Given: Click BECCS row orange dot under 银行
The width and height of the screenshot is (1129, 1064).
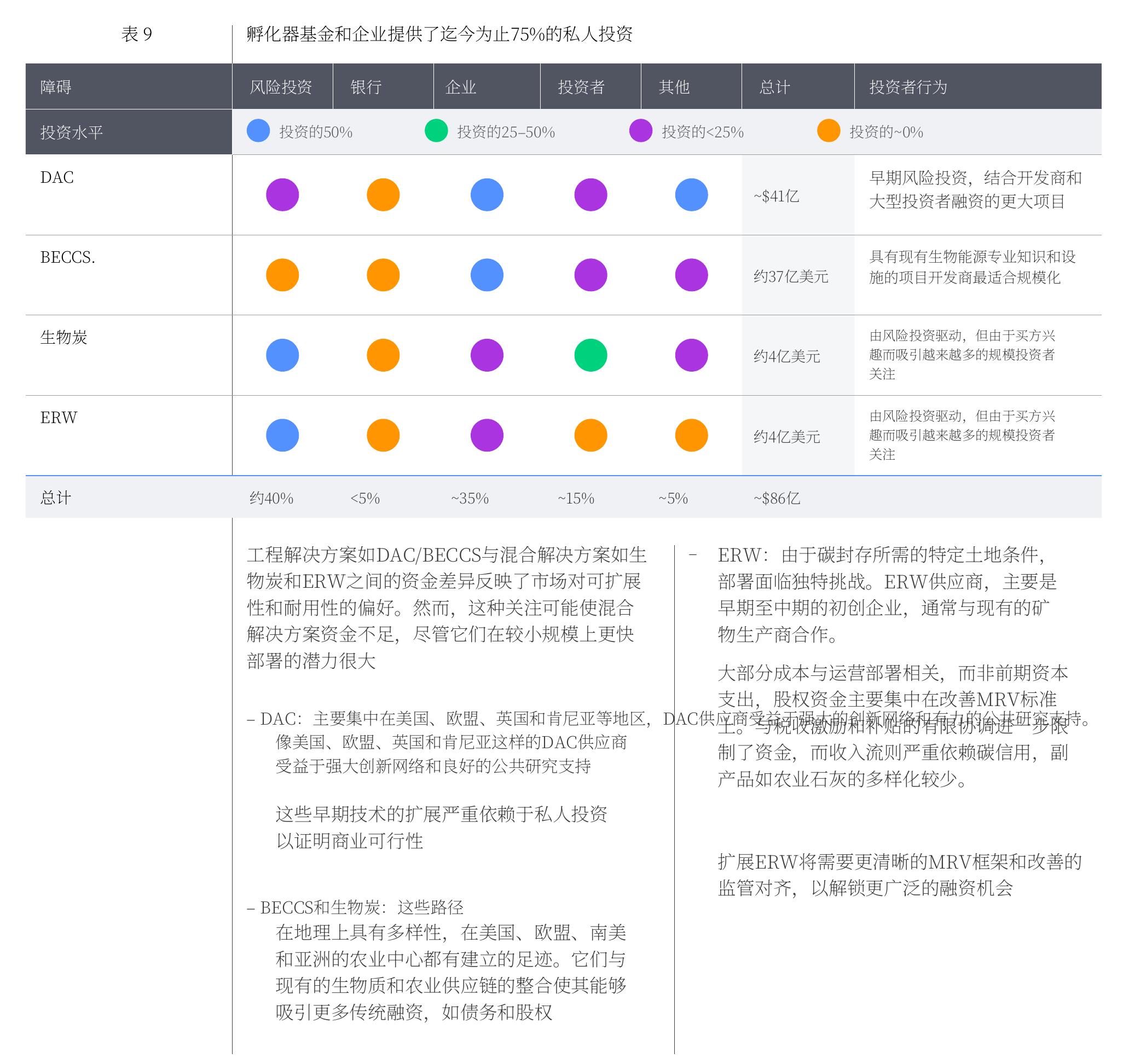Looking at the screenshot, I should (383, 275).
